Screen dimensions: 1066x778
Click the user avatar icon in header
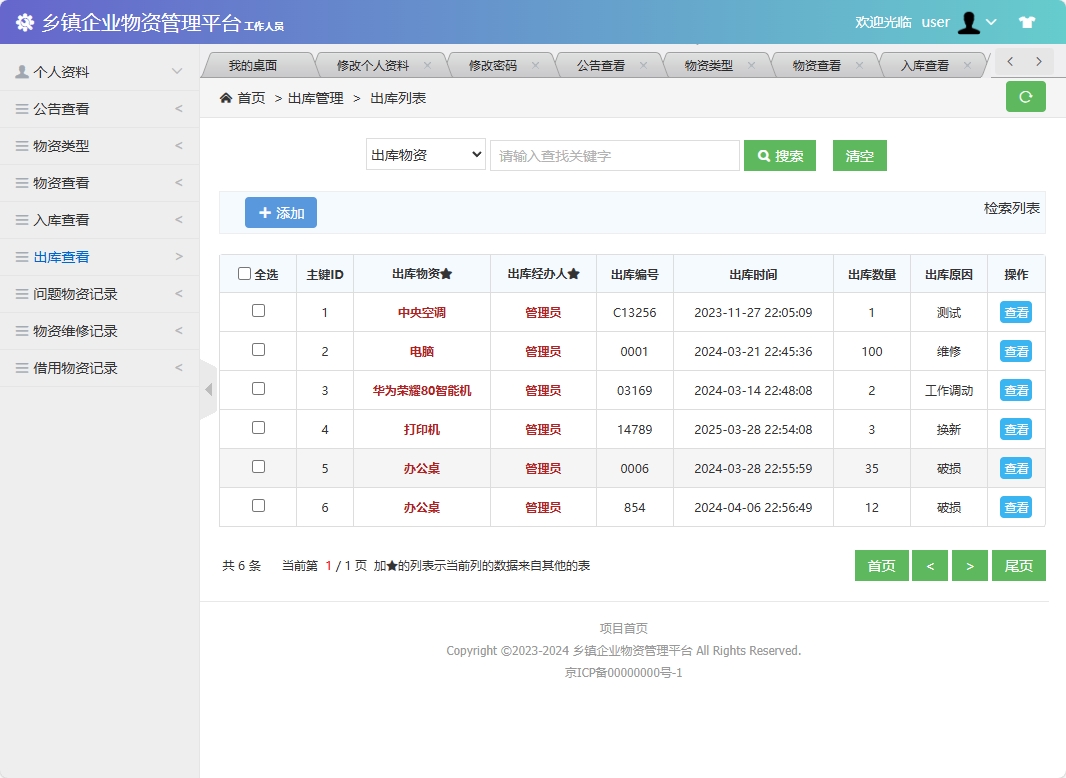[969, 22]
